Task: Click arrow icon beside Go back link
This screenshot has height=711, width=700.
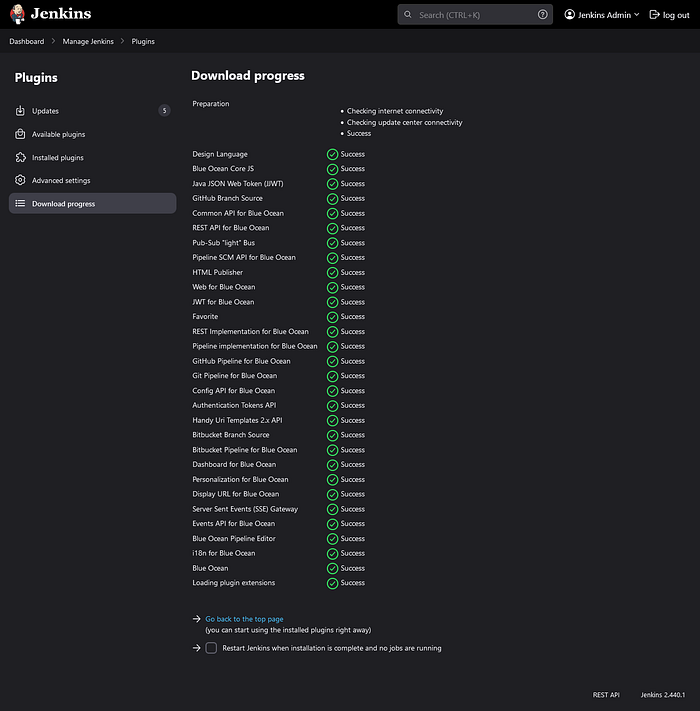Action: (x=196, y=619)
